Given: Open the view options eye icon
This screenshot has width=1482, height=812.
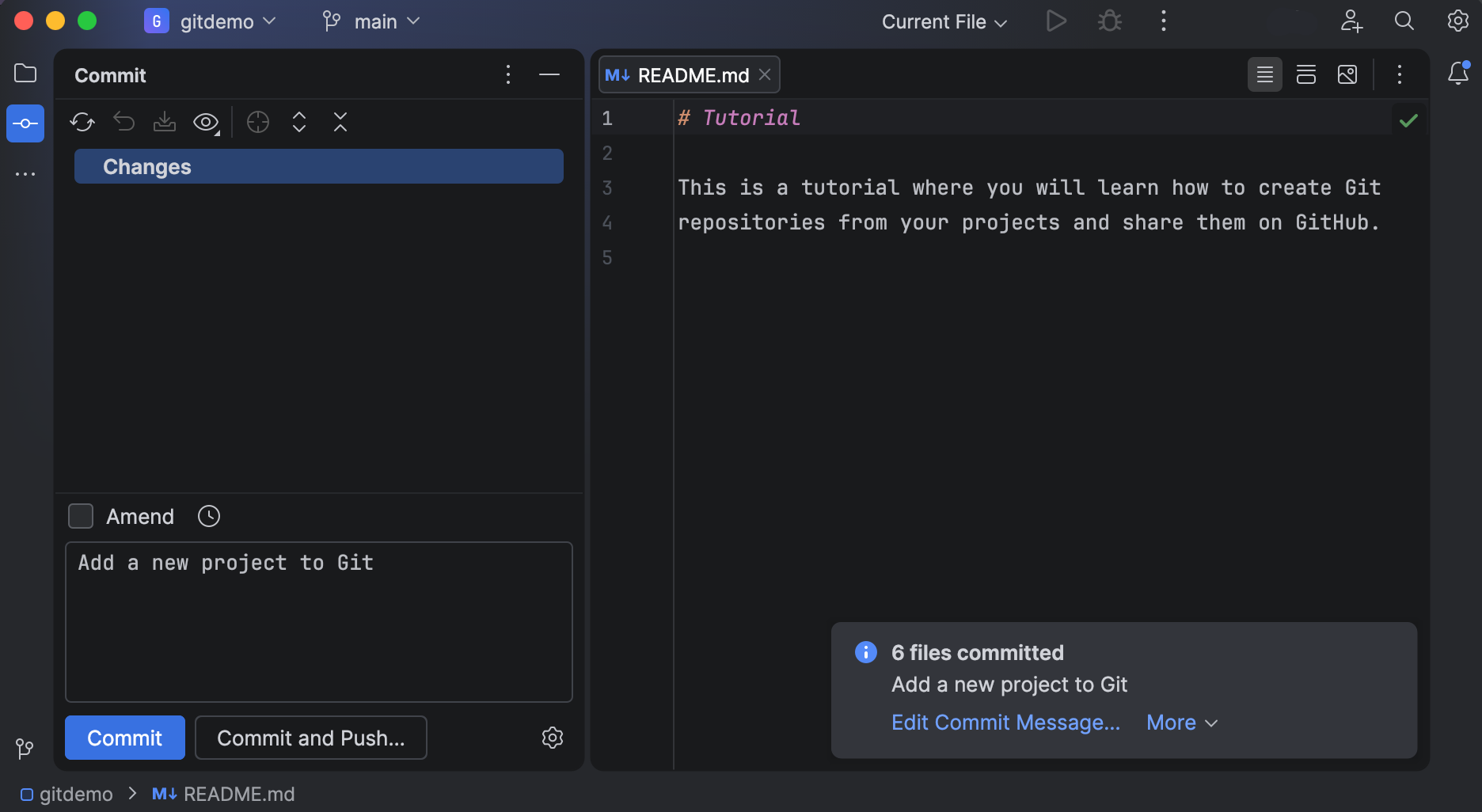Looking at the screenshot, I should tap(207, 123).
